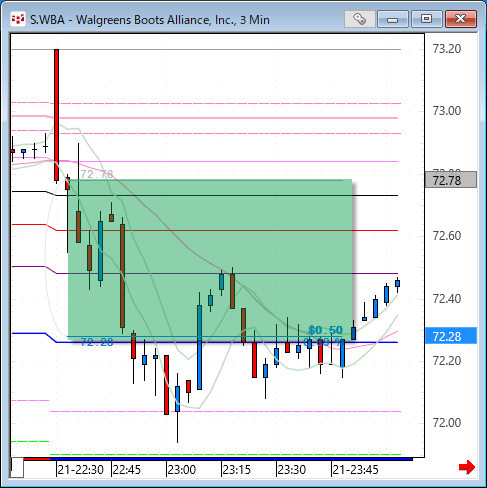This screenshot has width=487, height=488.
Task: Click the 23:00 time axis label
Action: [x=182, y=470]
